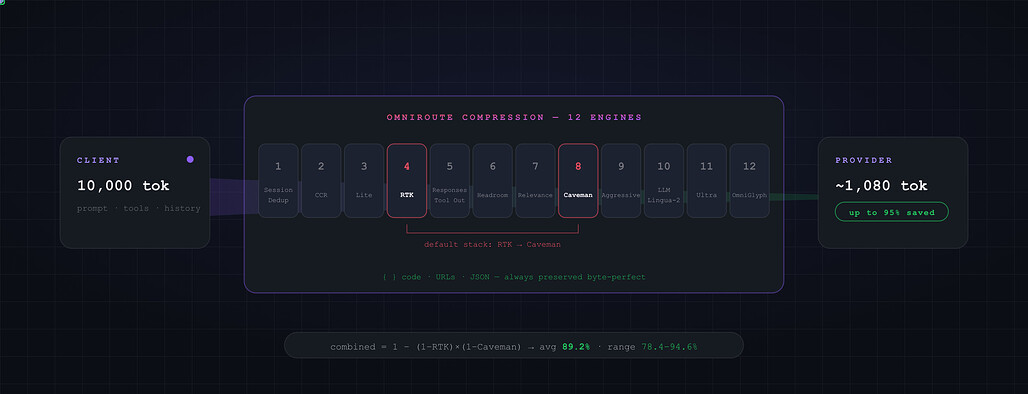Select engine 1 Session Dedup card
1028x394 pixels.
coord(278,180)
